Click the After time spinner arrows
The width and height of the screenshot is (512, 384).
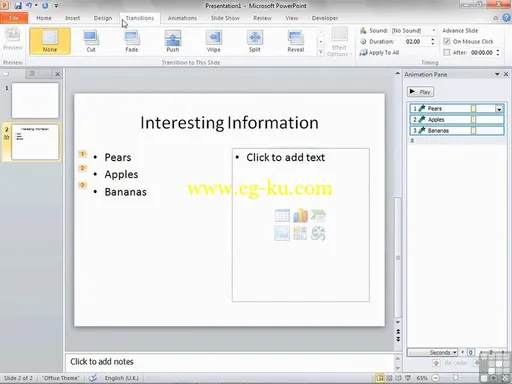[x=498, y=53]
